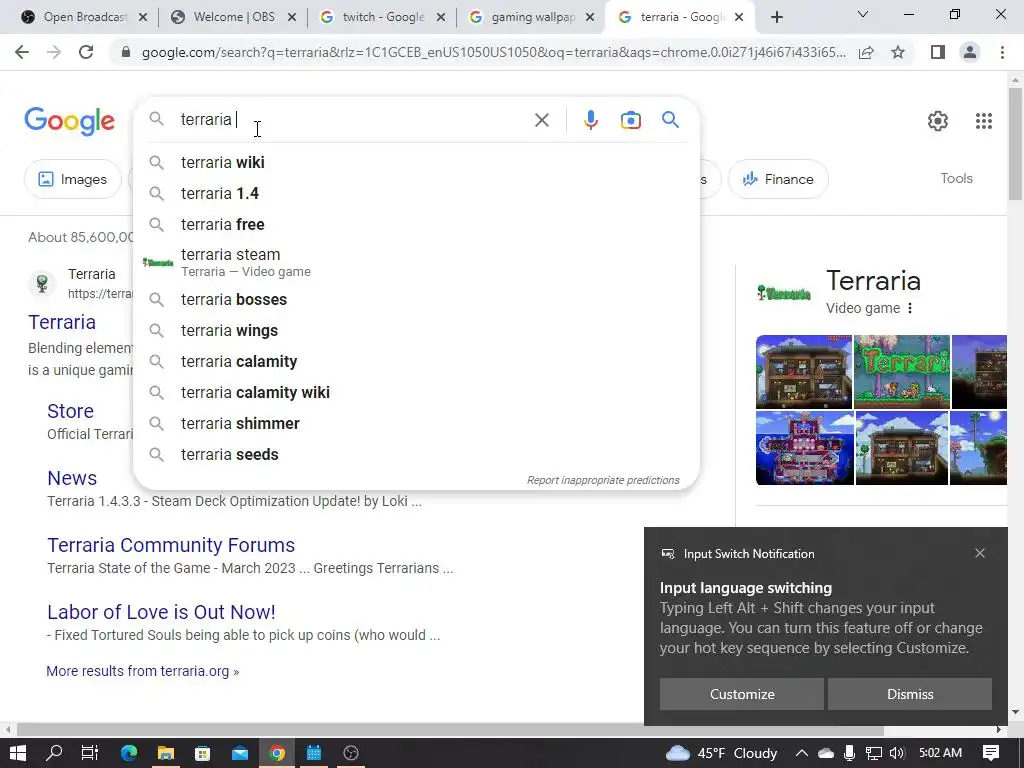
Task: Click the blue magnifier search button
Action: point(670,120)
